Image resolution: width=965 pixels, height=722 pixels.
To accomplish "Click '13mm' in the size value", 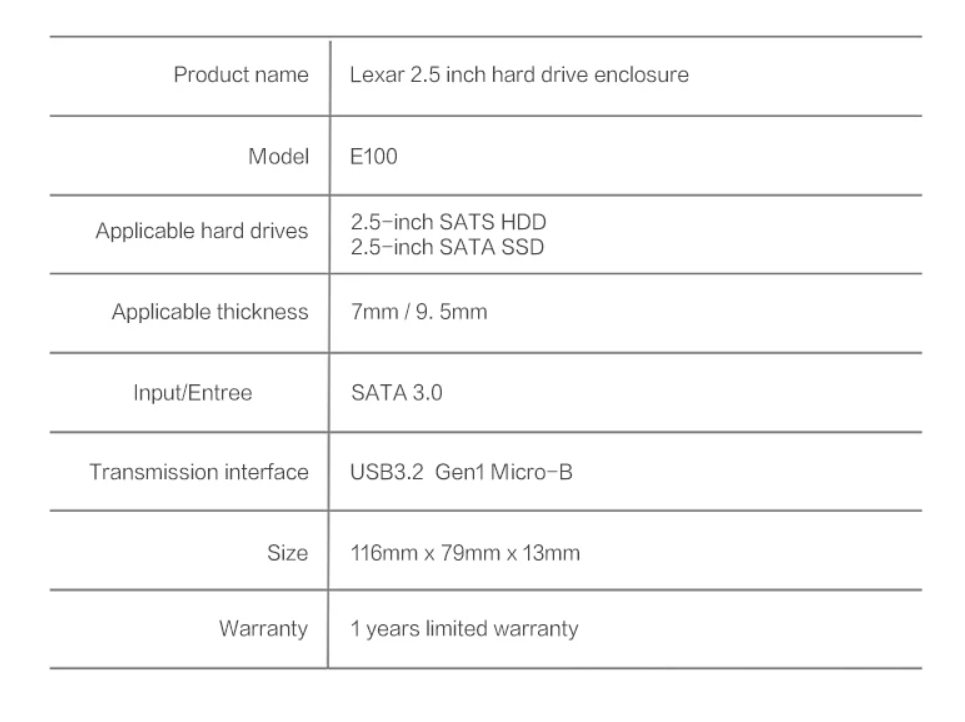I will [x=551, y=553].
